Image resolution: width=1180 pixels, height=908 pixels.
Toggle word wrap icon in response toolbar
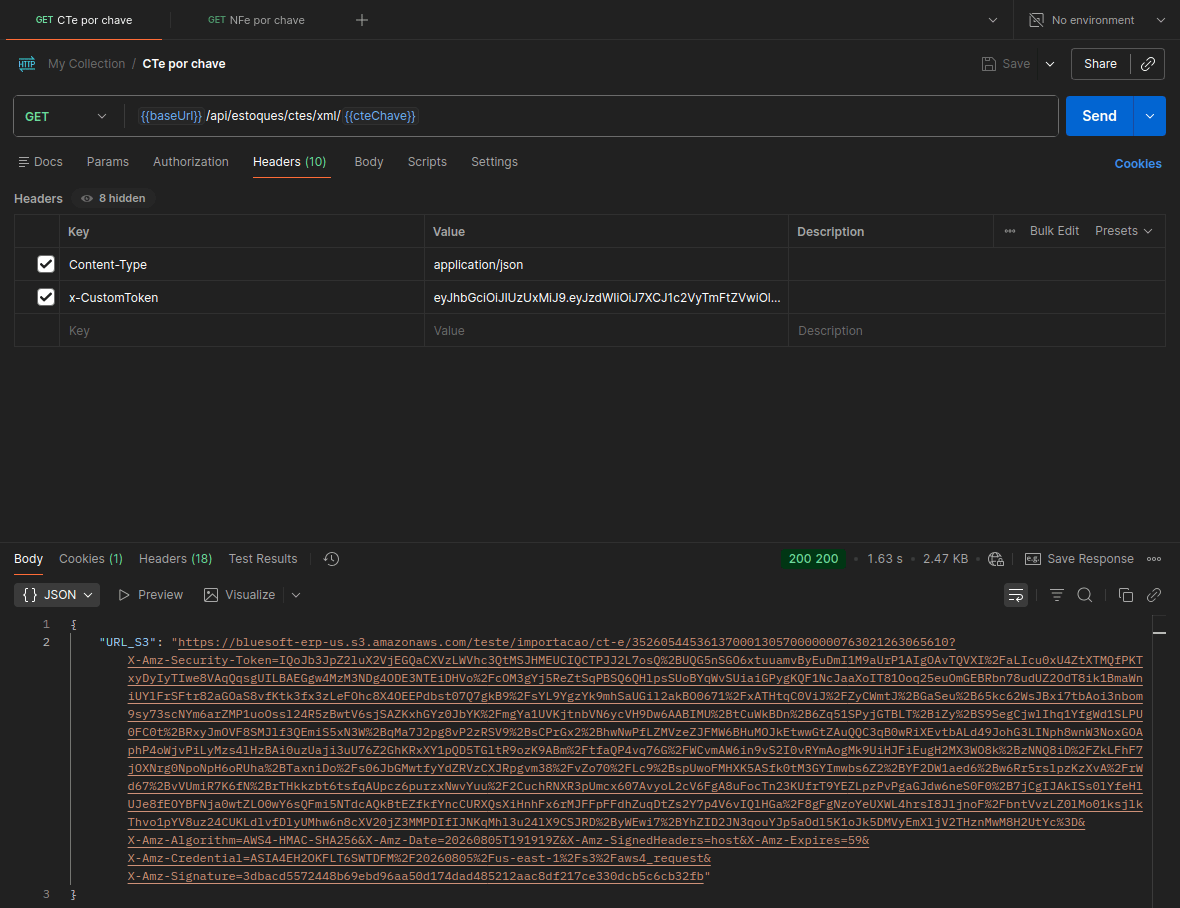click(x=1016, y=595)
